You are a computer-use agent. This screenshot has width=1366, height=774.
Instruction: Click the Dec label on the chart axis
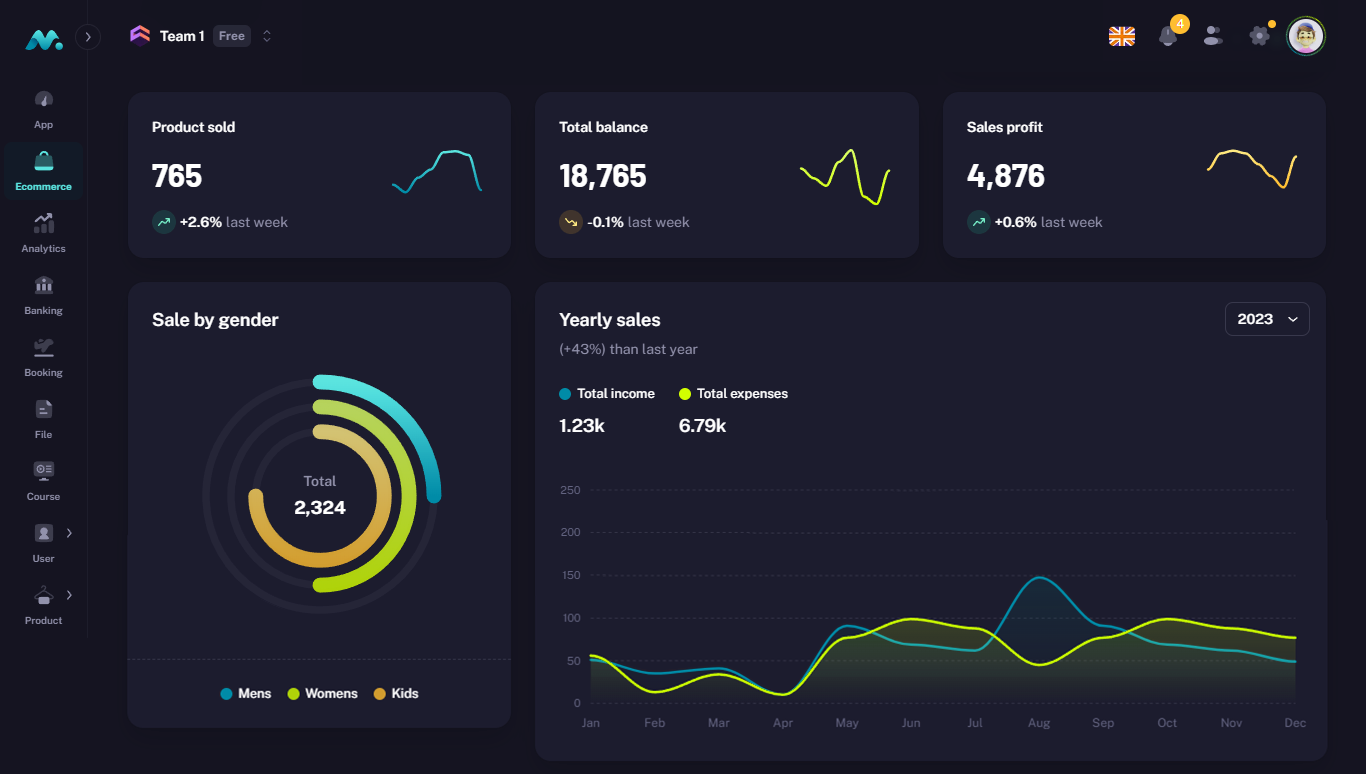[x=1295, y=723]
